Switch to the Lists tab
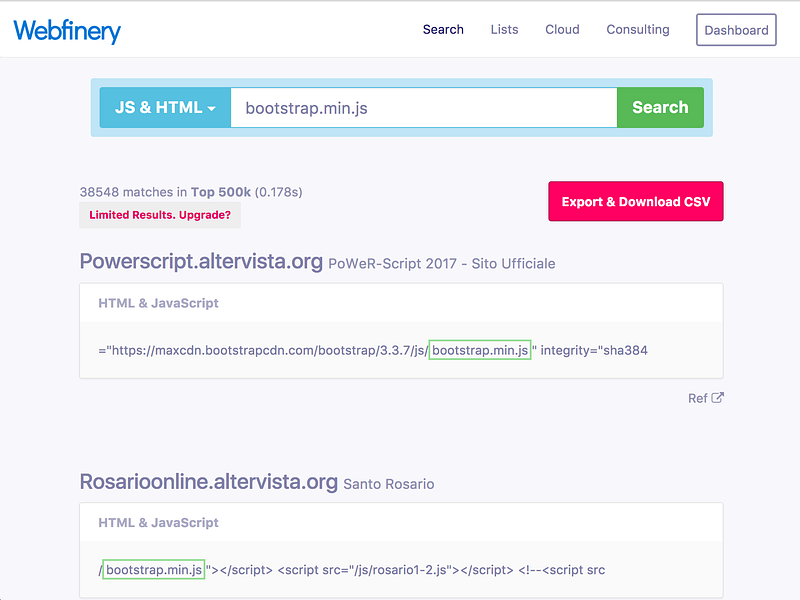Viewport: 800px width, 600px height. pos(504,30)
